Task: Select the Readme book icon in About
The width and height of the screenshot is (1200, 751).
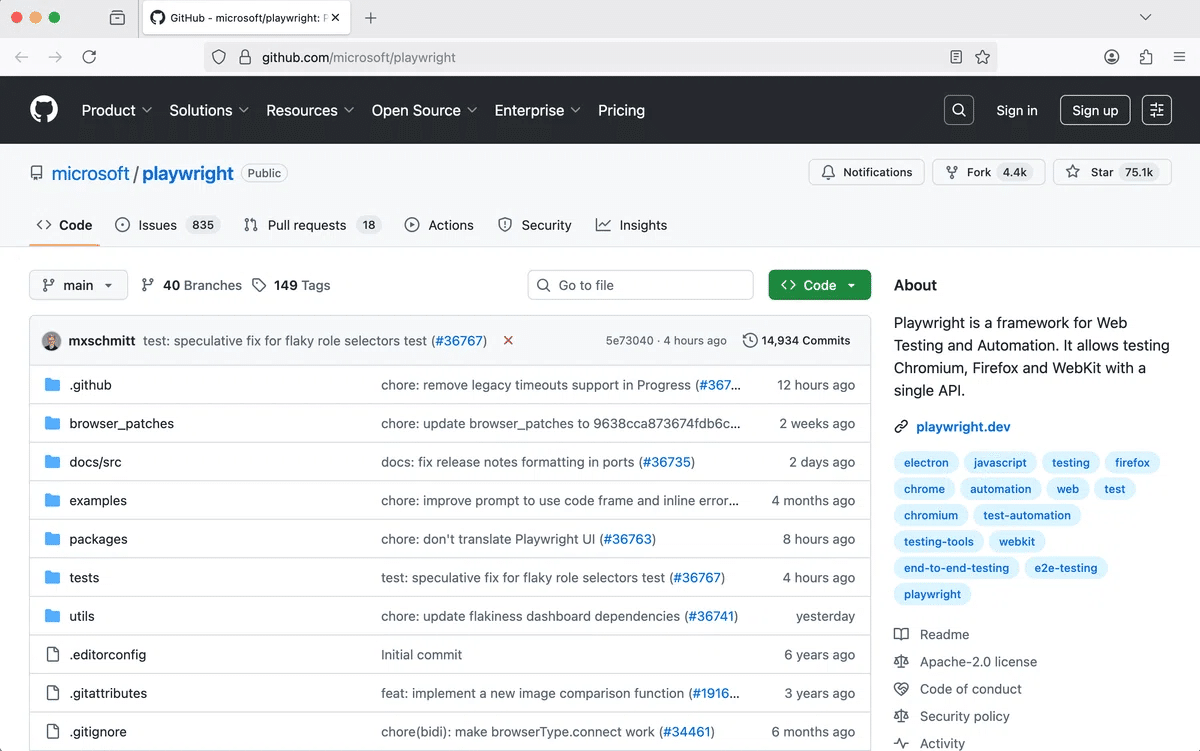Action: (x=900, y=634)
